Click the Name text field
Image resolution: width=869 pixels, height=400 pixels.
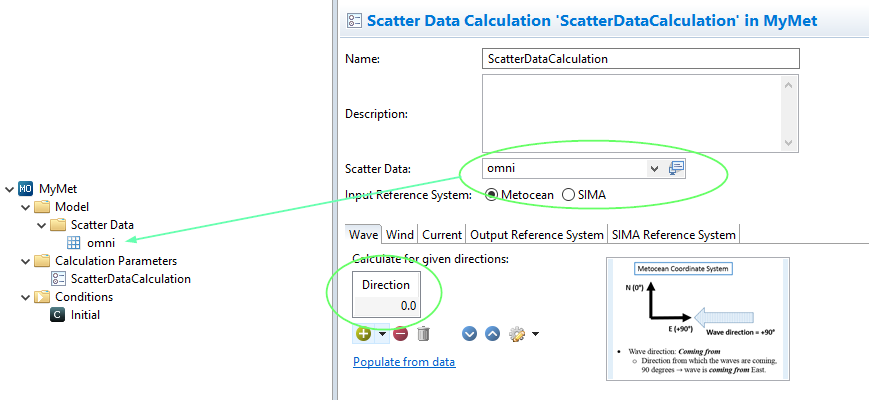pyautogui.click(x=640, y=58)
